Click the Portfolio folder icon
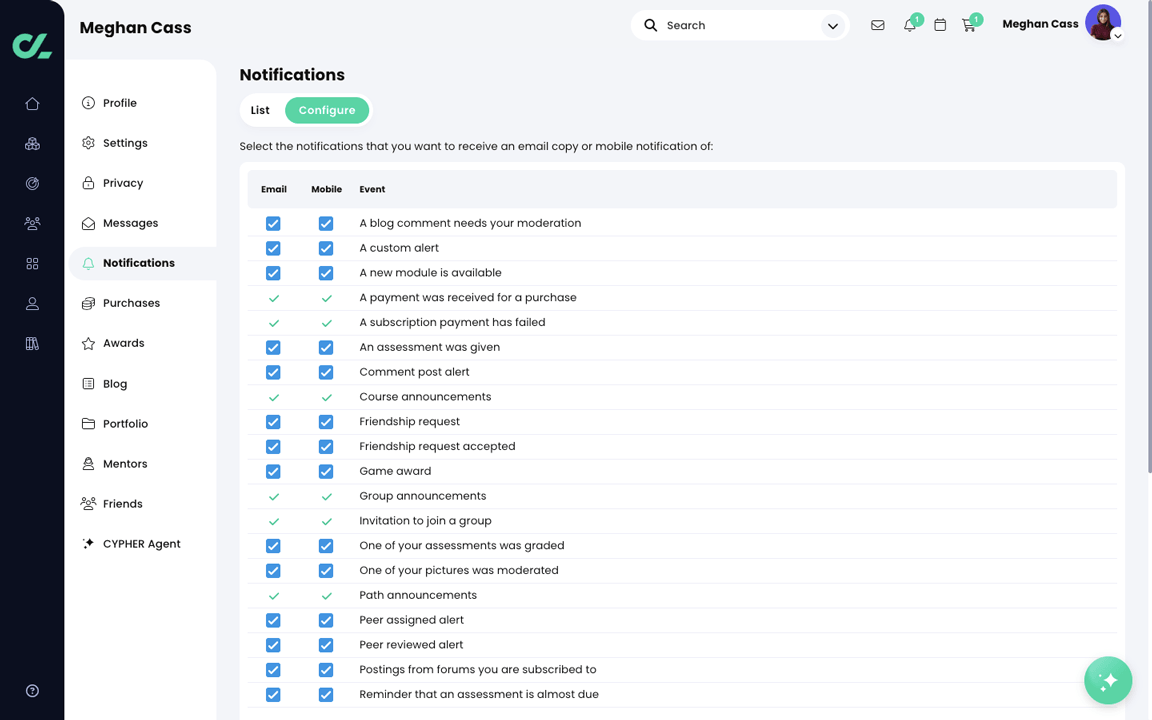 88,424
